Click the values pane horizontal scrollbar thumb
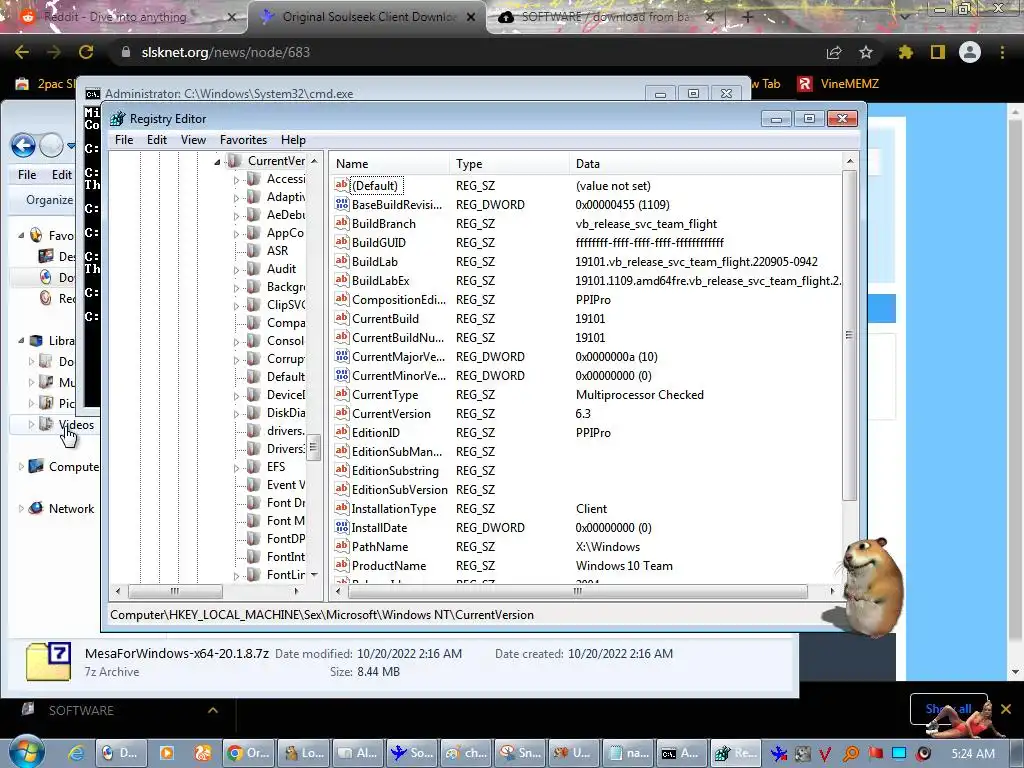Screen dimensions: 1024x768 pyautogui.click(x=578, y=591)
